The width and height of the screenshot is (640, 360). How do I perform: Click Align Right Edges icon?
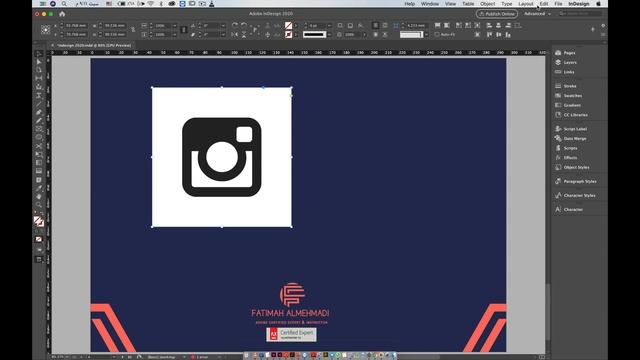(508, 25)
